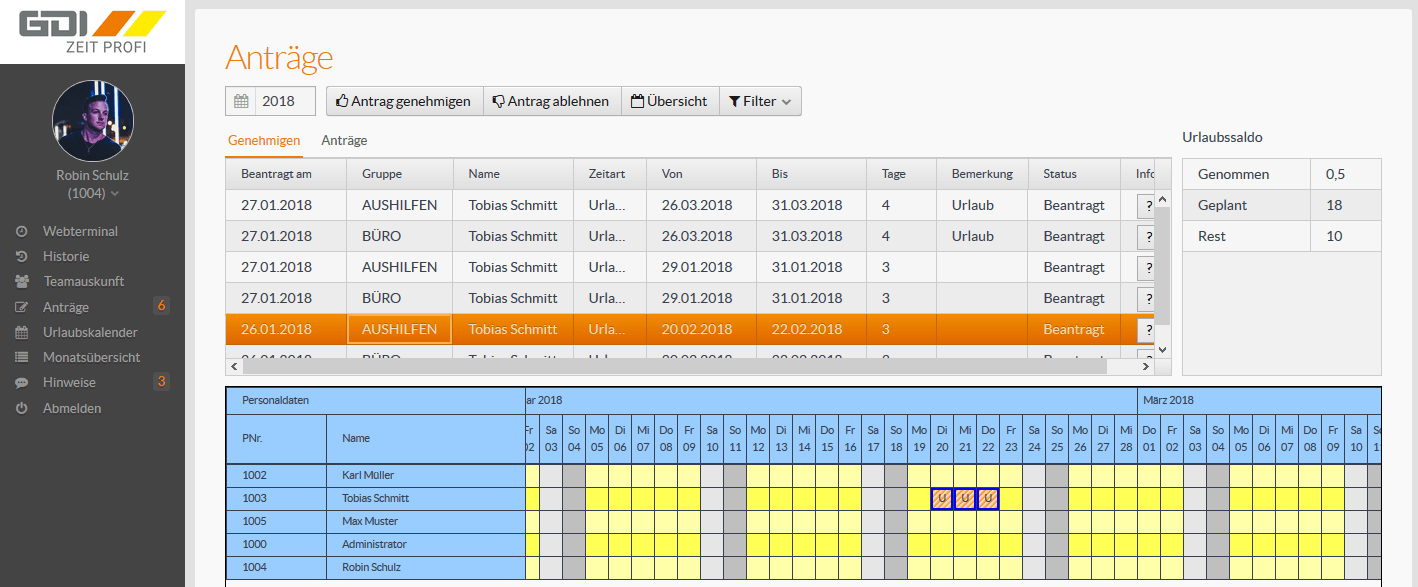
Task: Click the year 2018 input field
Action: coord(285,101)
